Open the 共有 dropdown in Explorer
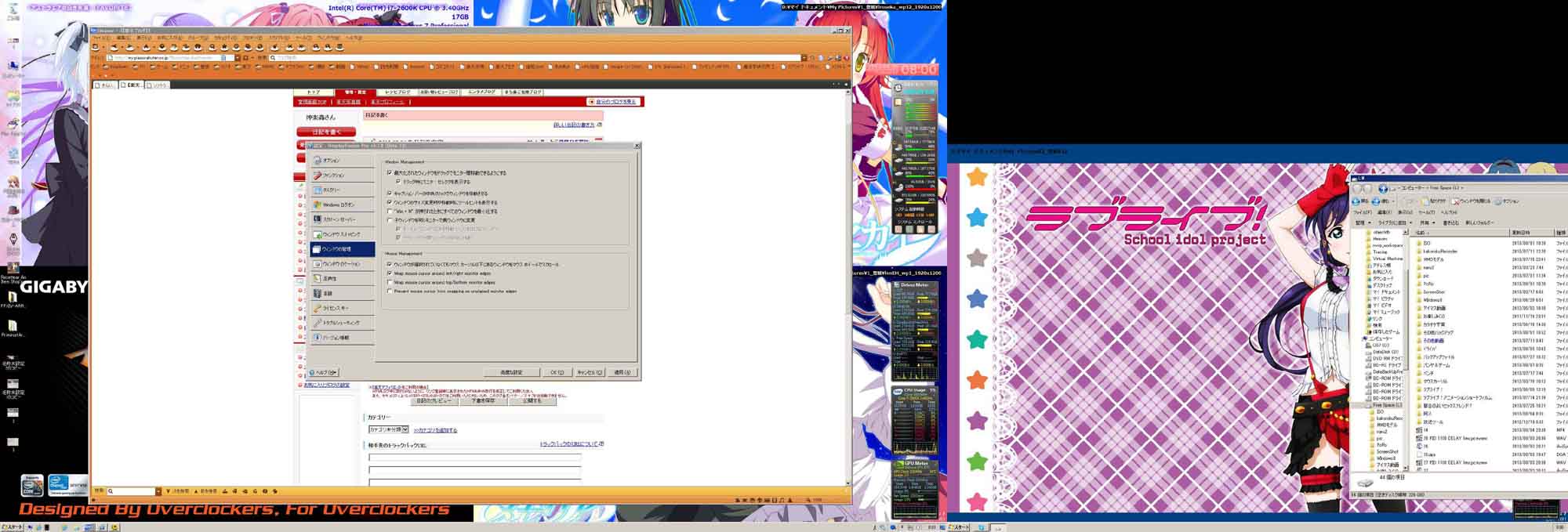The image size is (1568, 532). click(x=1427, y=223)
